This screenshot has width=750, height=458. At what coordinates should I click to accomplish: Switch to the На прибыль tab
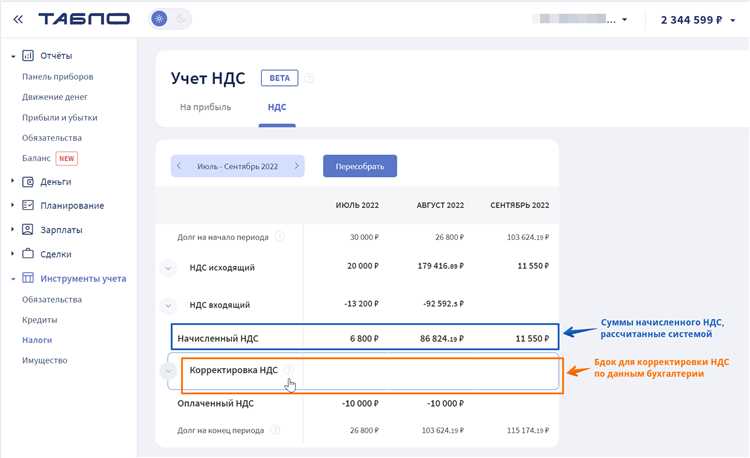point(205,106)
